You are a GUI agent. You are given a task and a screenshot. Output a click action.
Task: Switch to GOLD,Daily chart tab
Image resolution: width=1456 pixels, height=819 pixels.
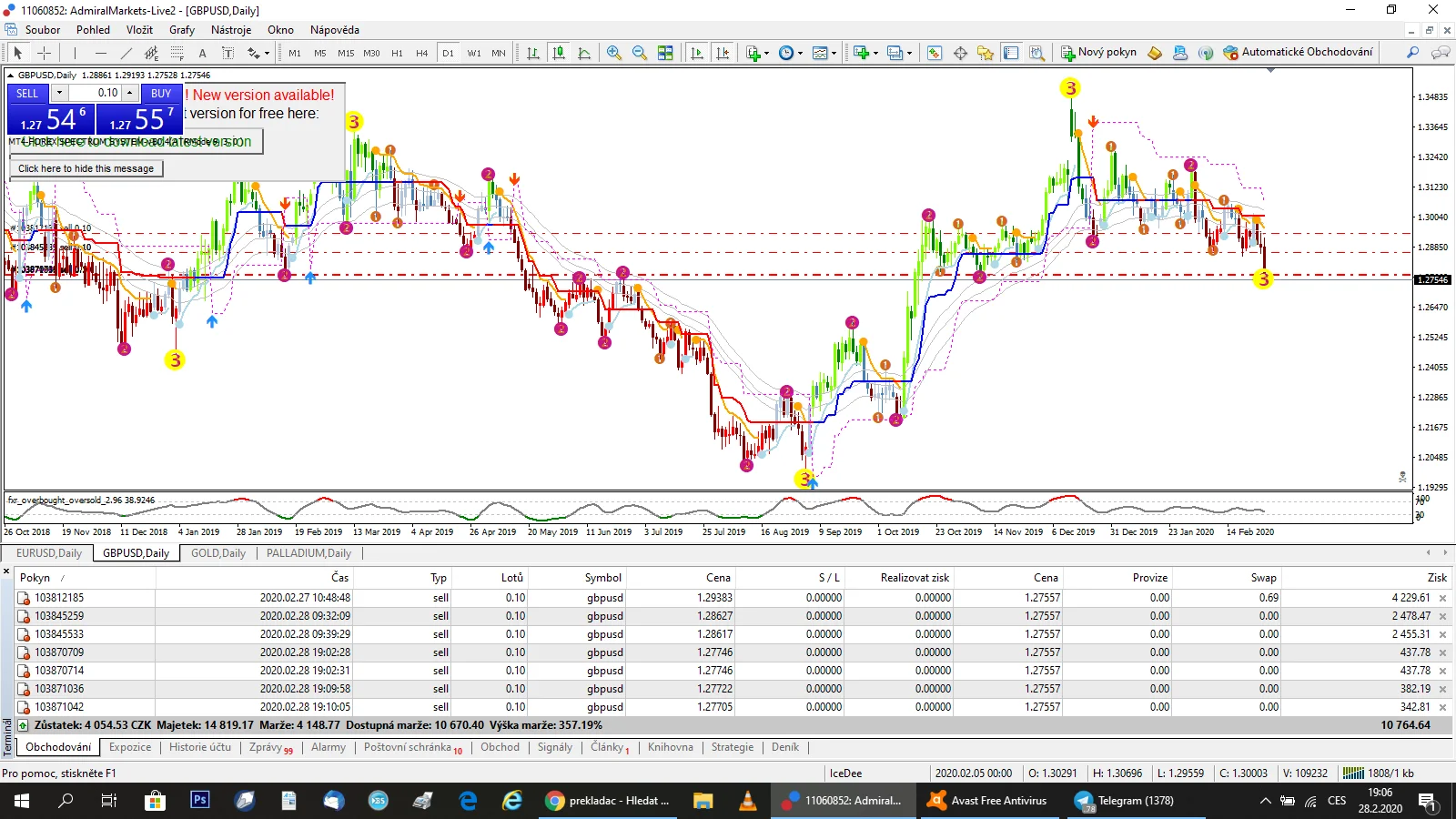tap(218, 553)
